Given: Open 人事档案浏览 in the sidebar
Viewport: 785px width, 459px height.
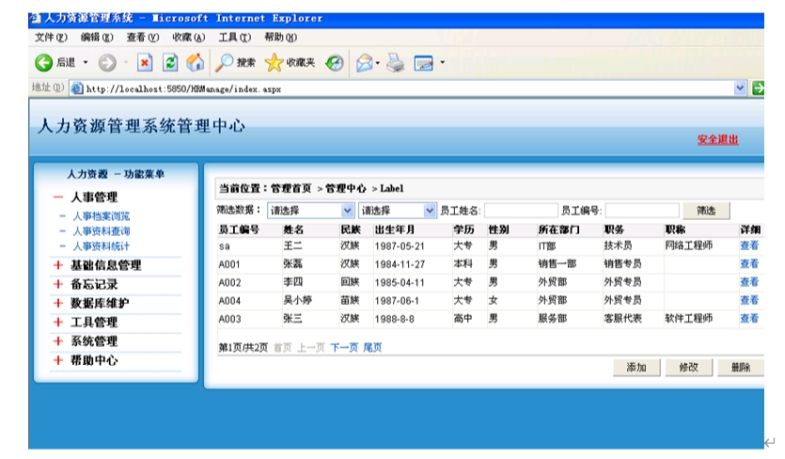Looking at the screenshot, I should [101, 216].
